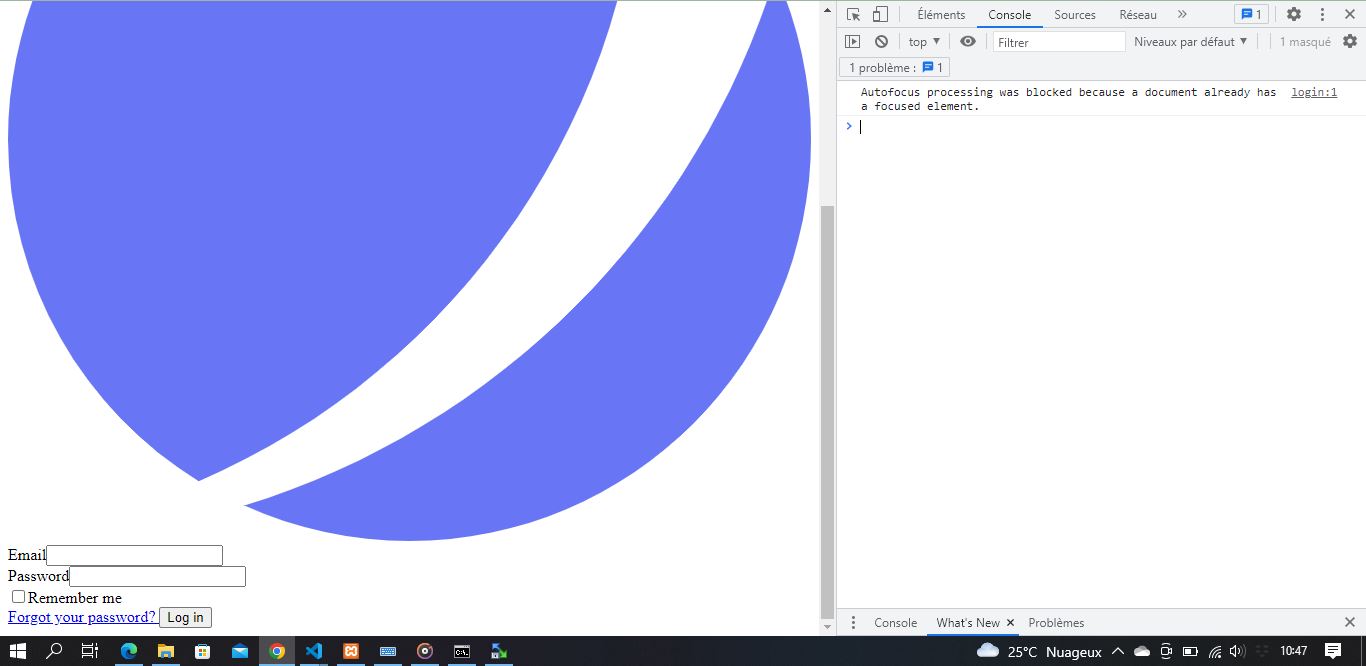Switch to the Sources tab
This screenshot has height=666, width=1366.
tap(1074, 14)
